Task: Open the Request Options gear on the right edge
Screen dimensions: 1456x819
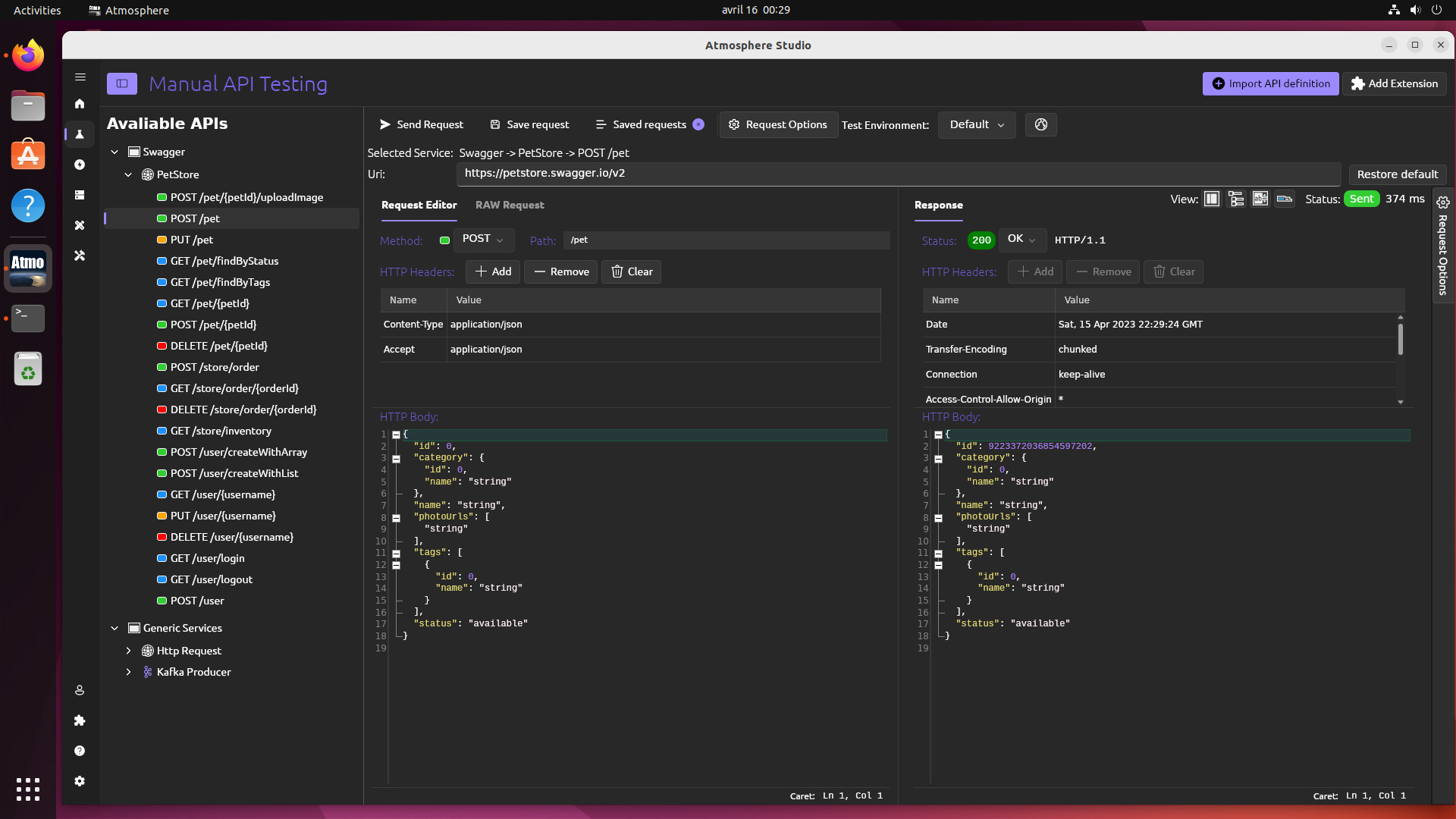Action: (x=1443, y=202)
